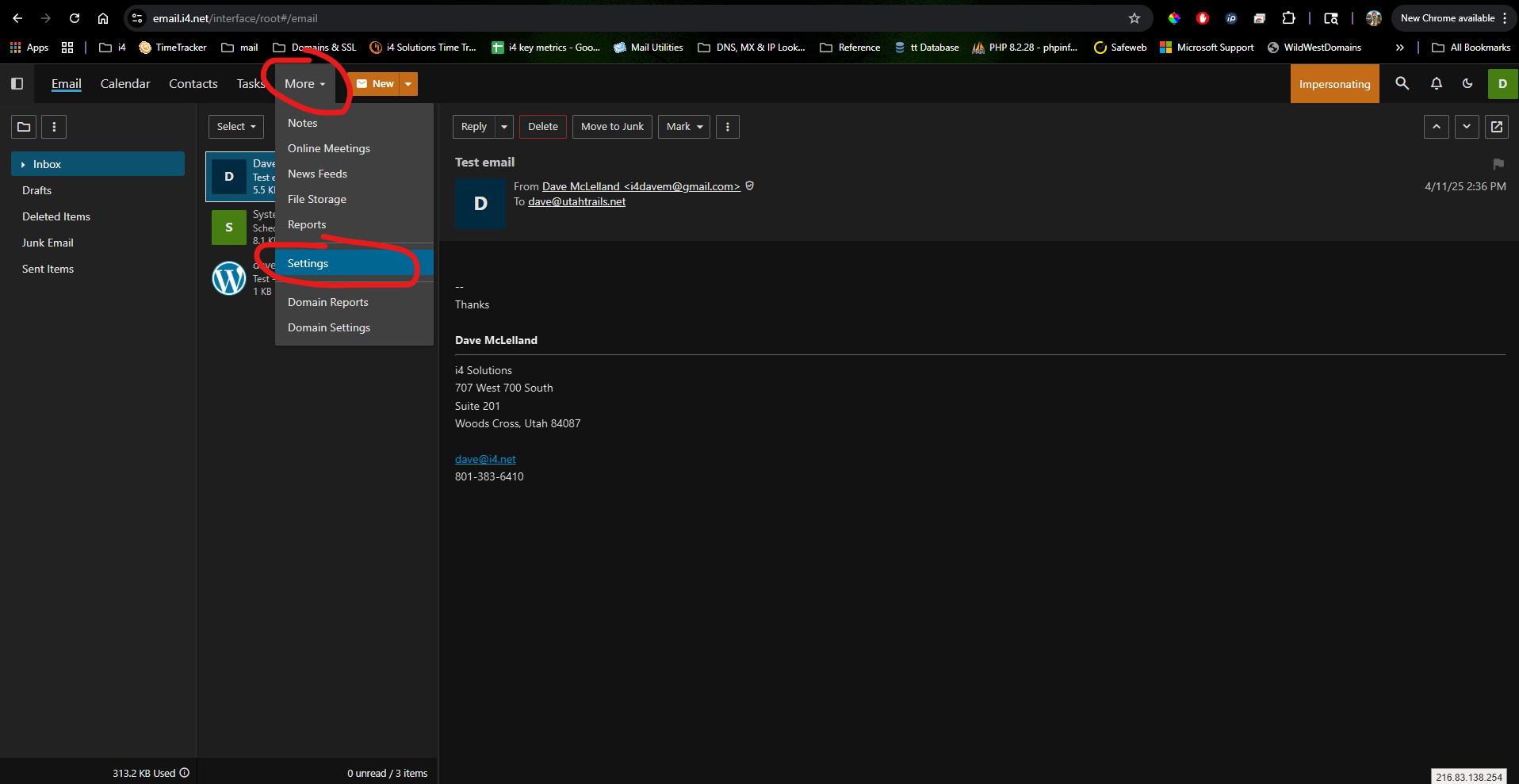Open message actions three-dot menu
The width and height of the screenshot is (1519, 784).
click(x=727, y=127)
